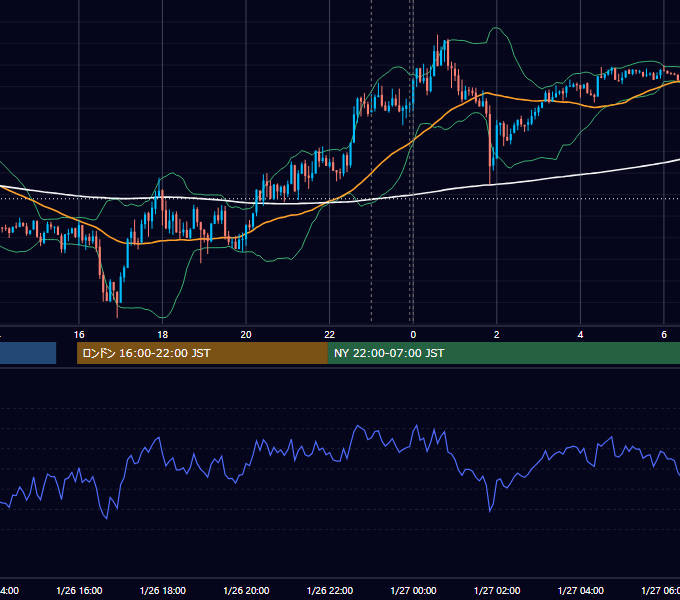Click the 1/26 22:00 date label
Screen dimensions: 680x600
tap(330, 590)
